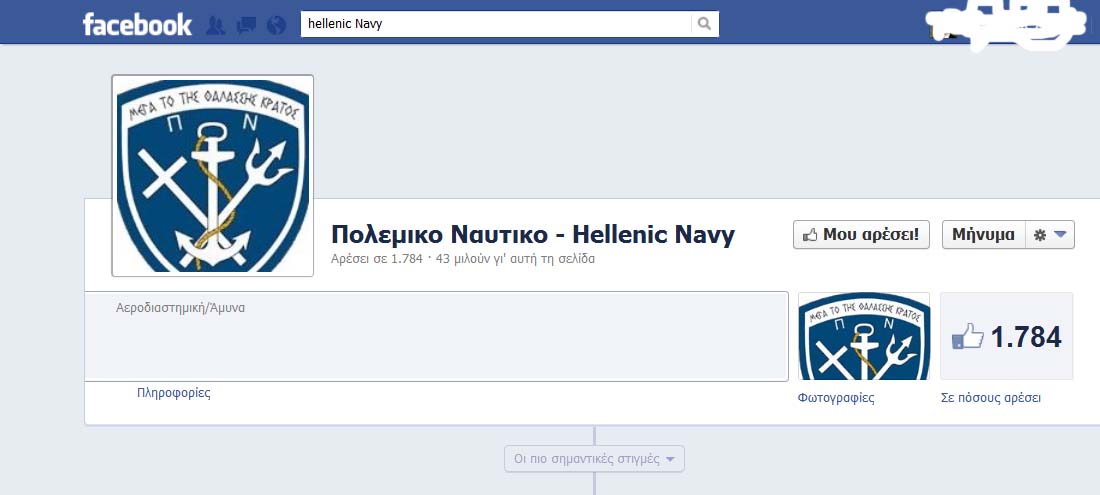Click the Αεροδιαστημική/Άμυνα category text

click(x=180, y=308)
